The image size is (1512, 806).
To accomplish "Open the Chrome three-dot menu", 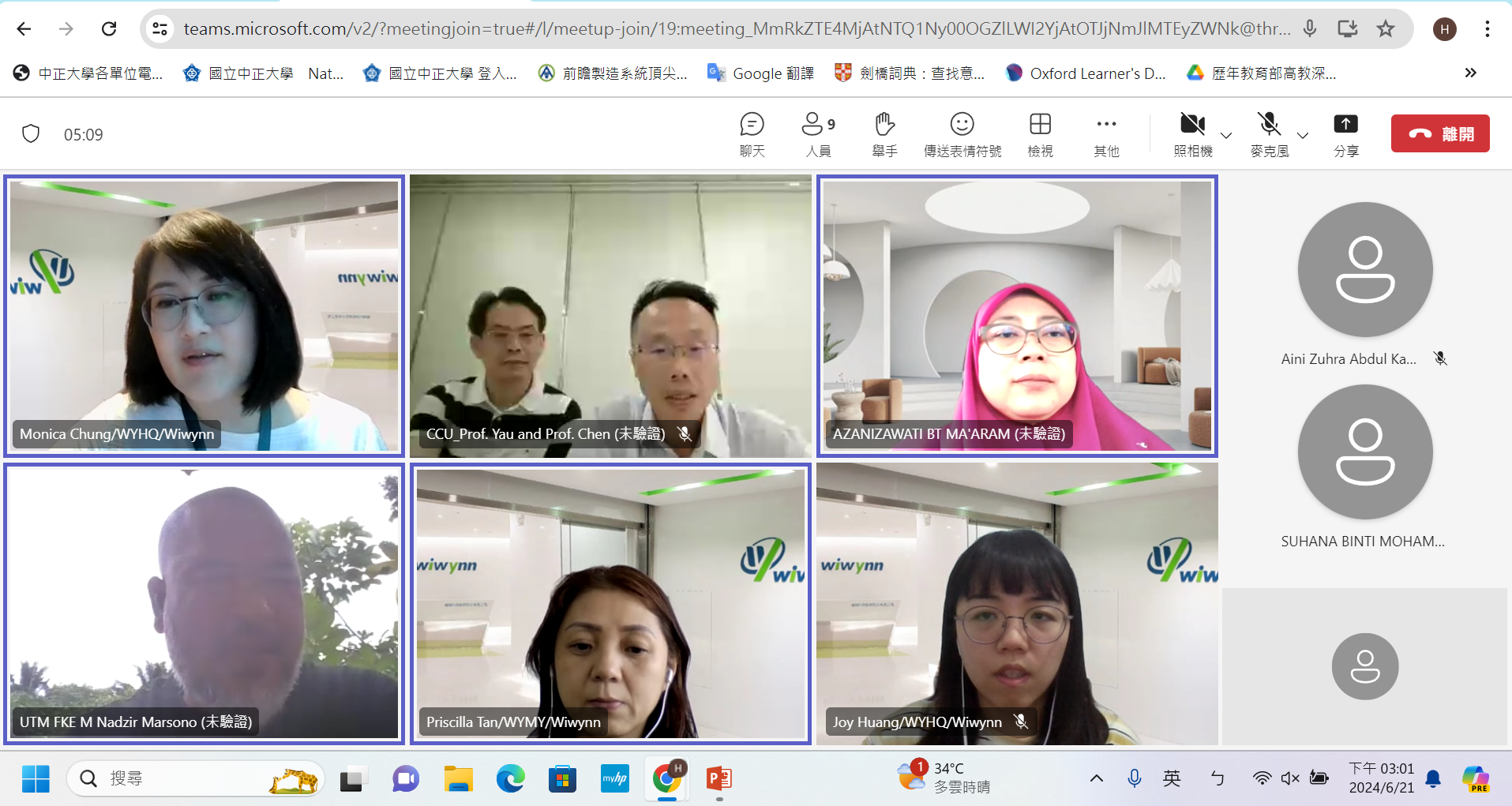I will pyautogui.click(x=1487, y=29).
